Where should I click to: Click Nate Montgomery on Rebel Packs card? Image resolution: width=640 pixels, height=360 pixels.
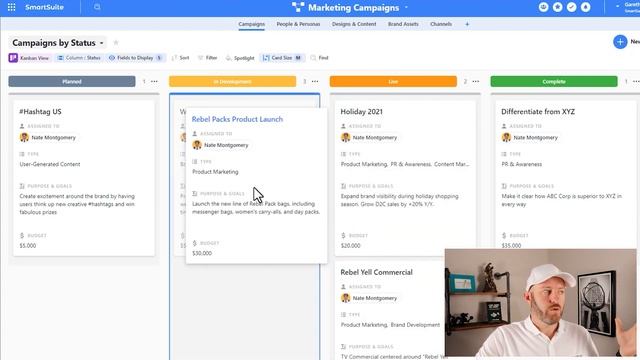click(221, 145)
